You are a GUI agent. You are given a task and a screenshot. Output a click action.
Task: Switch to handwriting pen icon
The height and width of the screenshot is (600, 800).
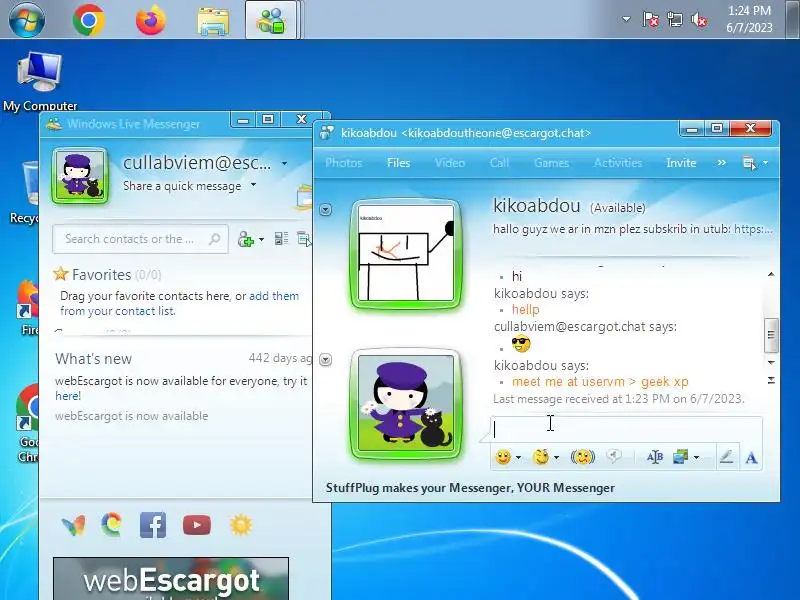point(727,456)
